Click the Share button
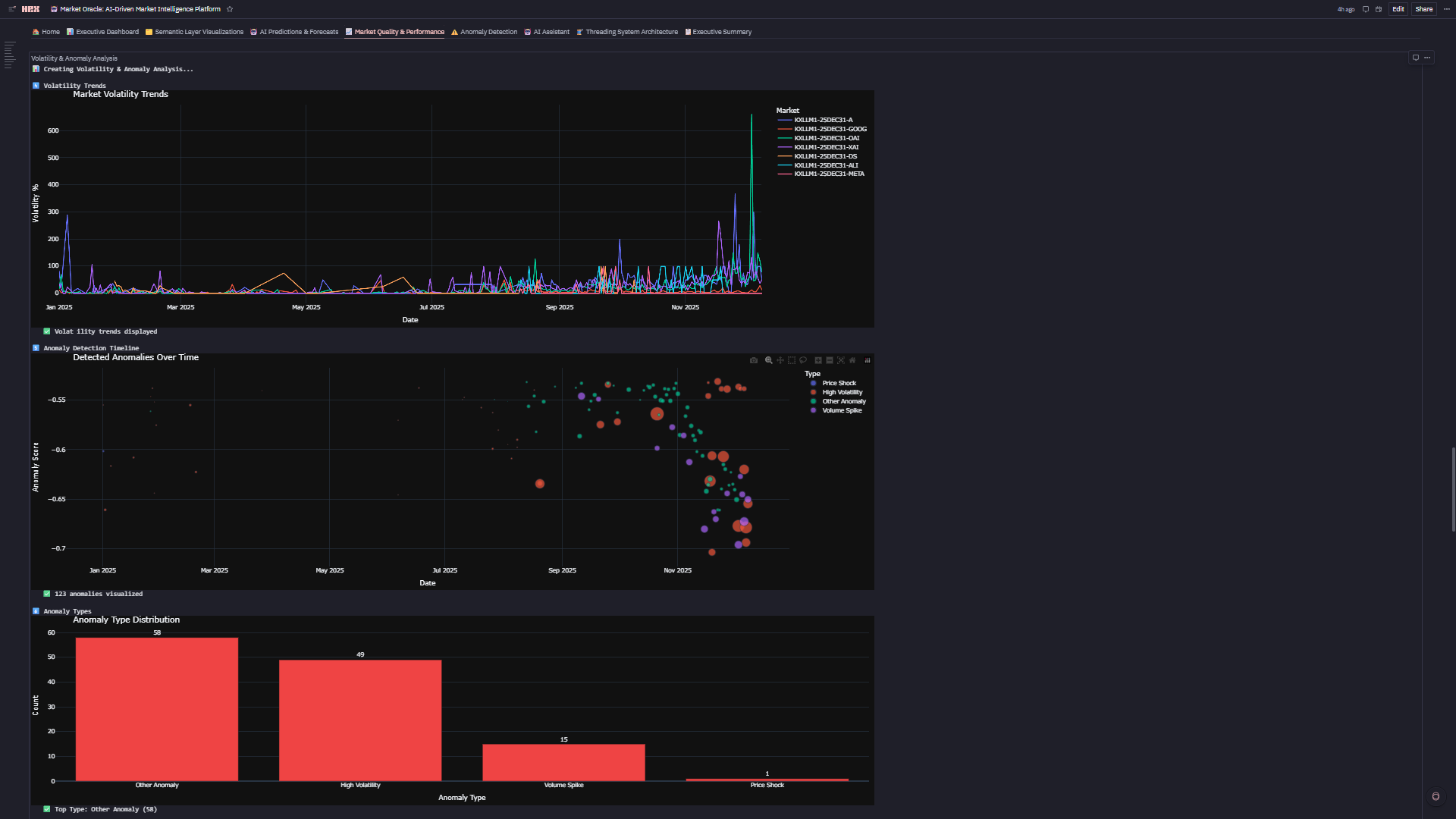Screen dimensions: 1456x819 [x=1423, y=9]
